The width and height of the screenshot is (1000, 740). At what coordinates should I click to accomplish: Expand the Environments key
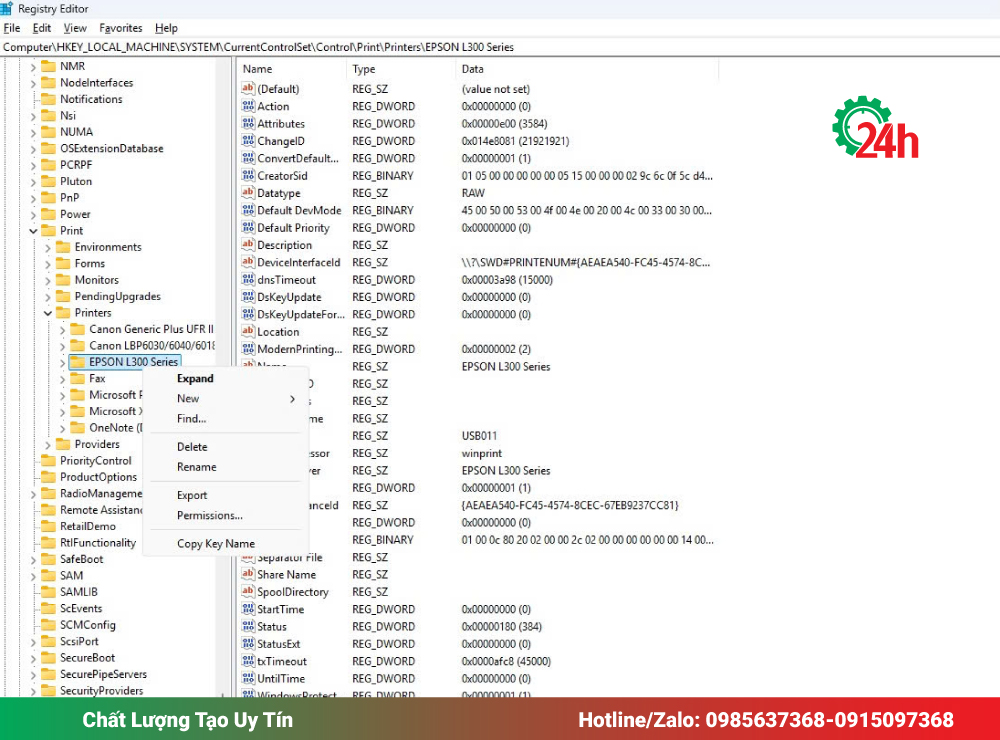(48, 248)
